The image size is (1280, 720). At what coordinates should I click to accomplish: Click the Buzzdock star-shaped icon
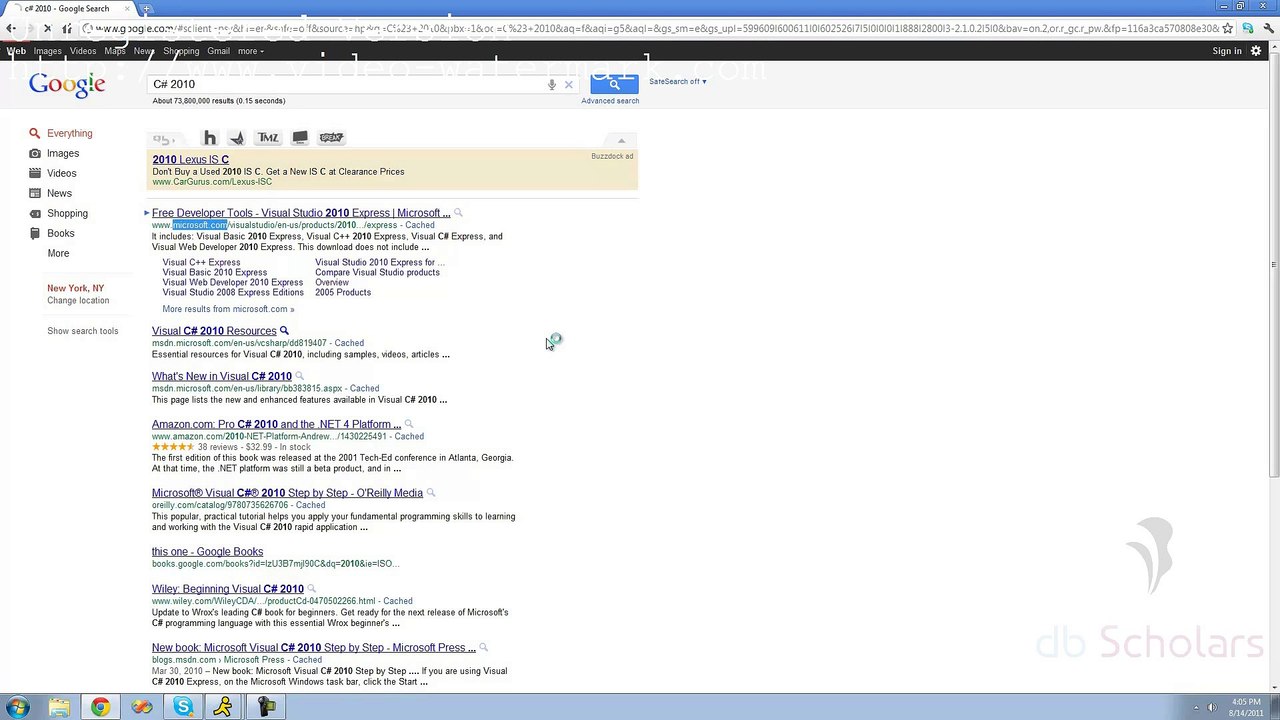point(237,138)
